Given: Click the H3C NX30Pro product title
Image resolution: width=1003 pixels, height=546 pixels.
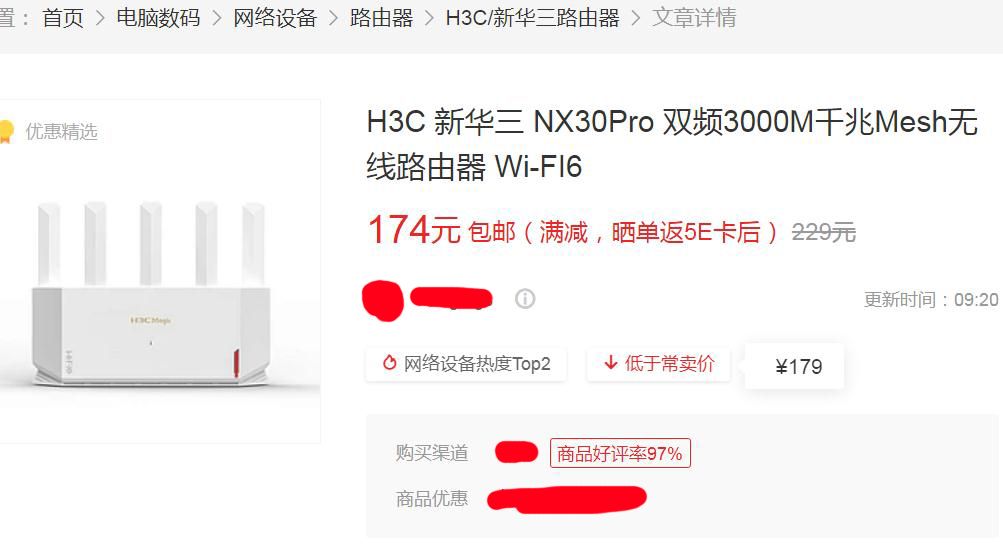Looking at the screenshot, I should pos(672,144).
